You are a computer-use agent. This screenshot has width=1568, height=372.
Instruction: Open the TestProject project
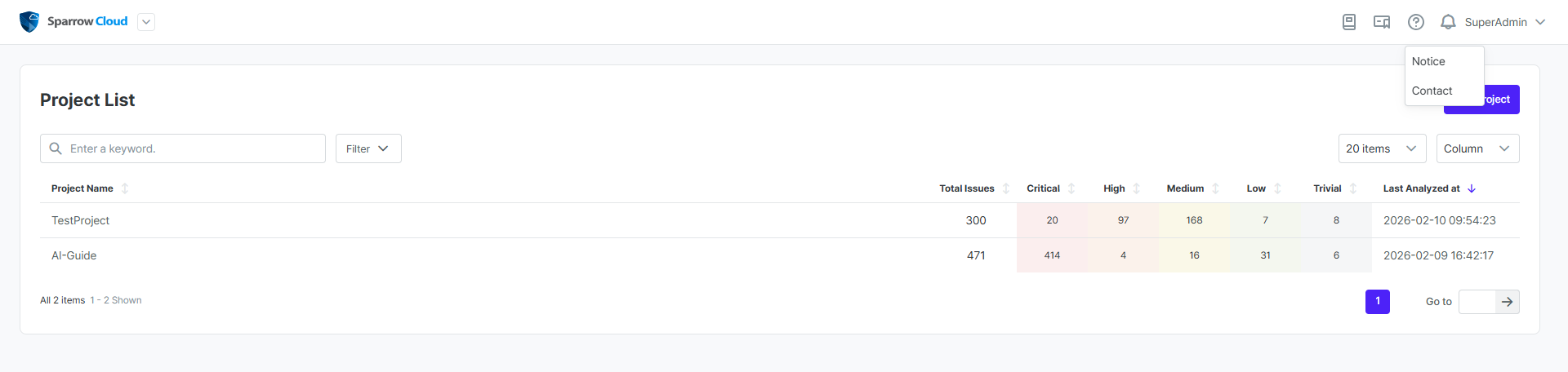pyautogui.click(x=80, y=220)
